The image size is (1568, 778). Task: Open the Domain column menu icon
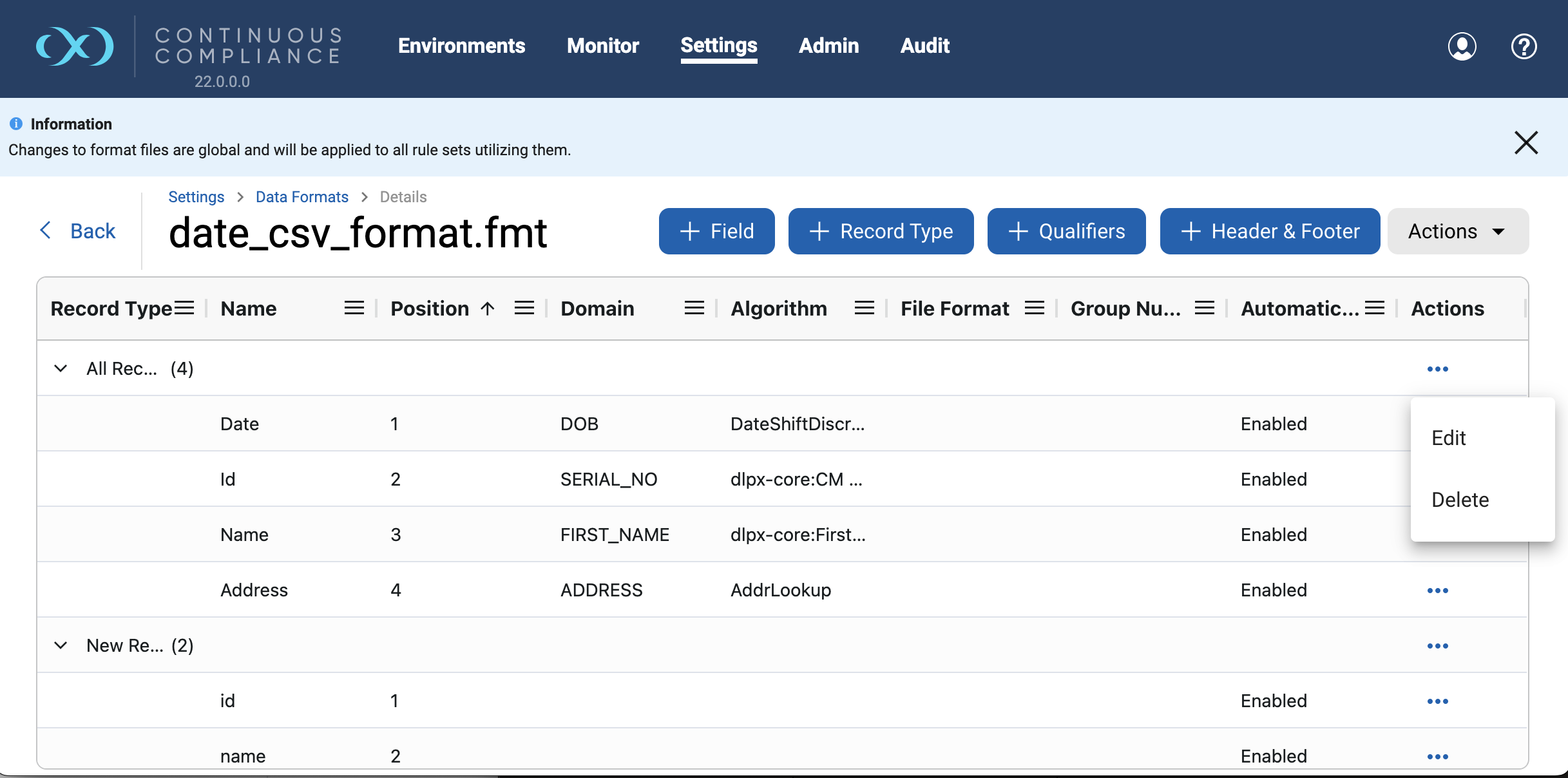click(x=694, y=308)
